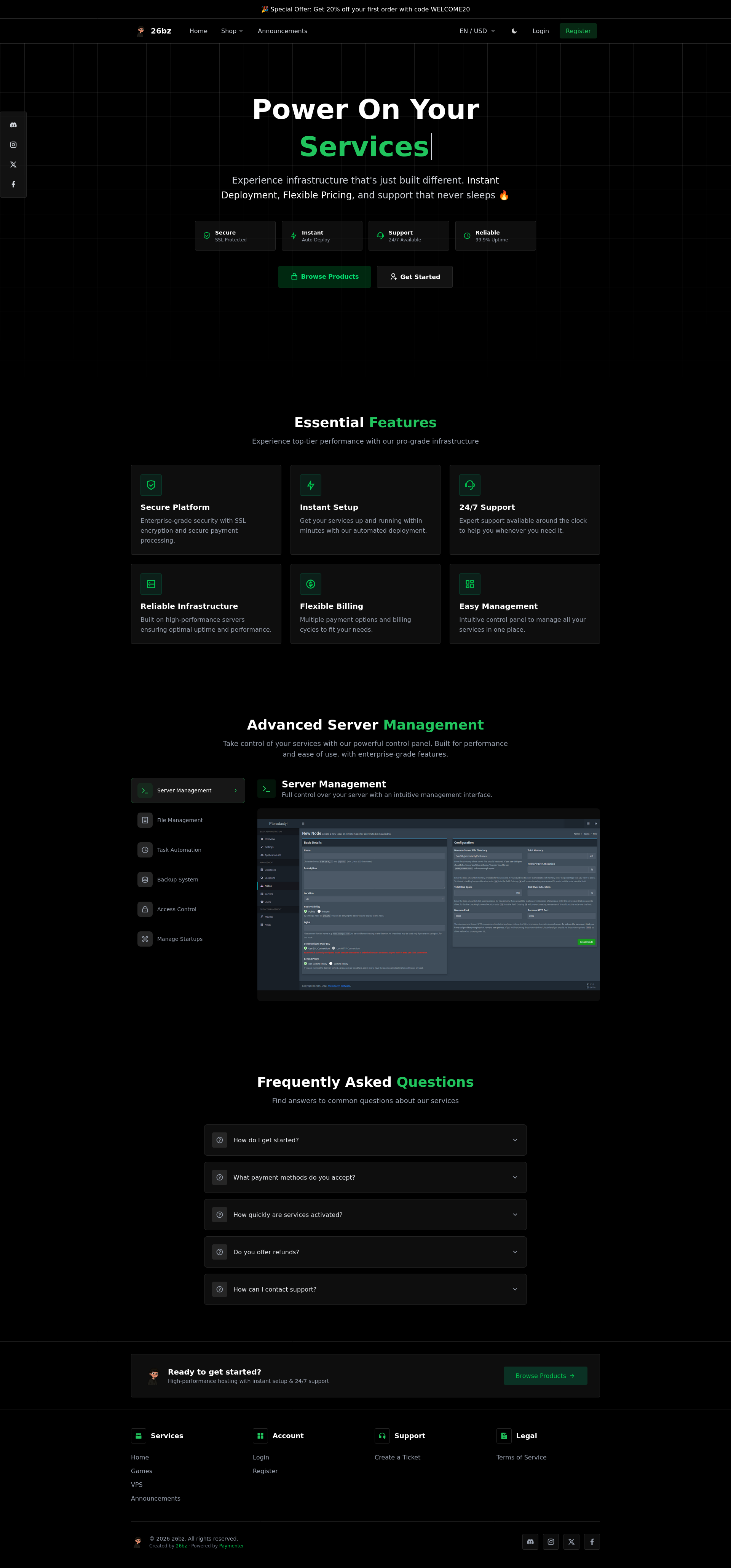The width and height of the screenshot is (731, 1568).
Task: Click the 26bz logo in navbar
Action: tap(154, 31)
